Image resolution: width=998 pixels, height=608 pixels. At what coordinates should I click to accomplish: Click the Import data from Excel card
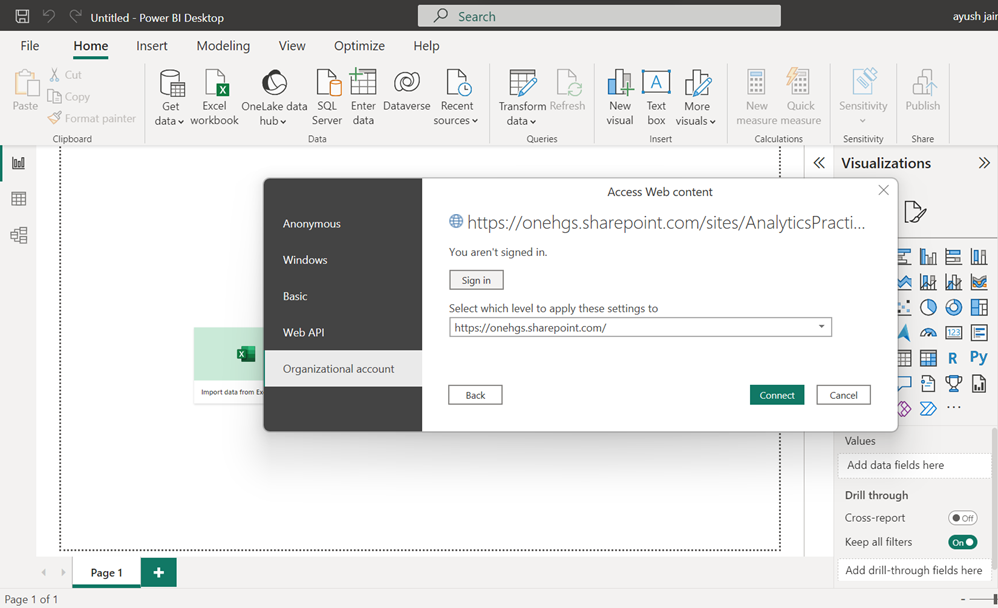(x=228, y=365)
